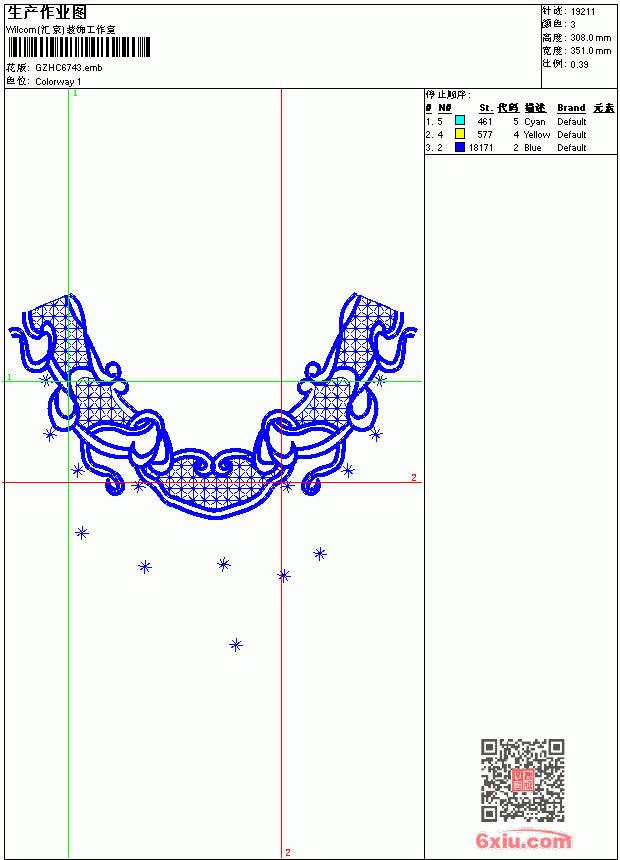This screenshot has height=860, width=620.
Task: Click the red marker 2 at right
Action: pyautogui.click(x=414, y=478)
